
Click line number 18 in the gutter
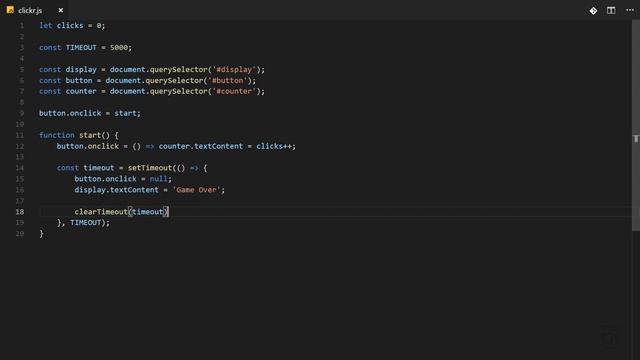coord(20,212)
